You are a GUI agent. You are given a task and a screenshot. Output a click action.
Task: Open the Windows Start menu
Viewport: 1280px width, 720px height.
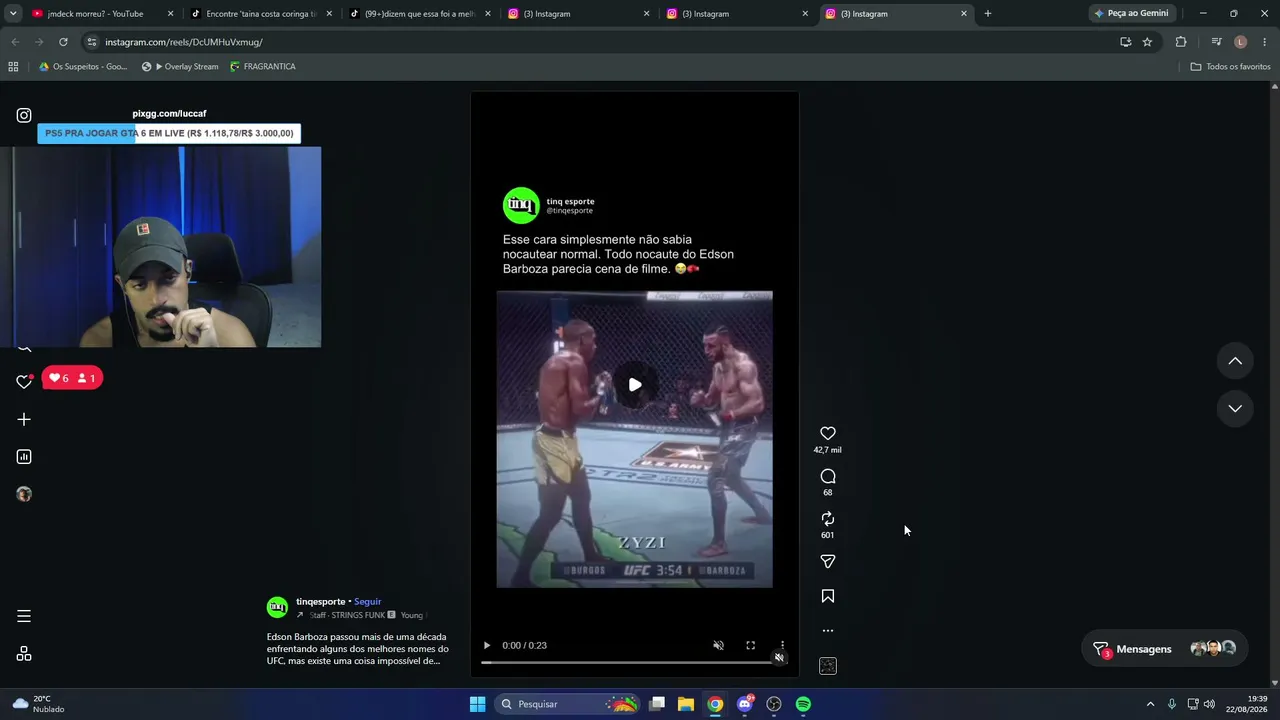coord(477,704)
